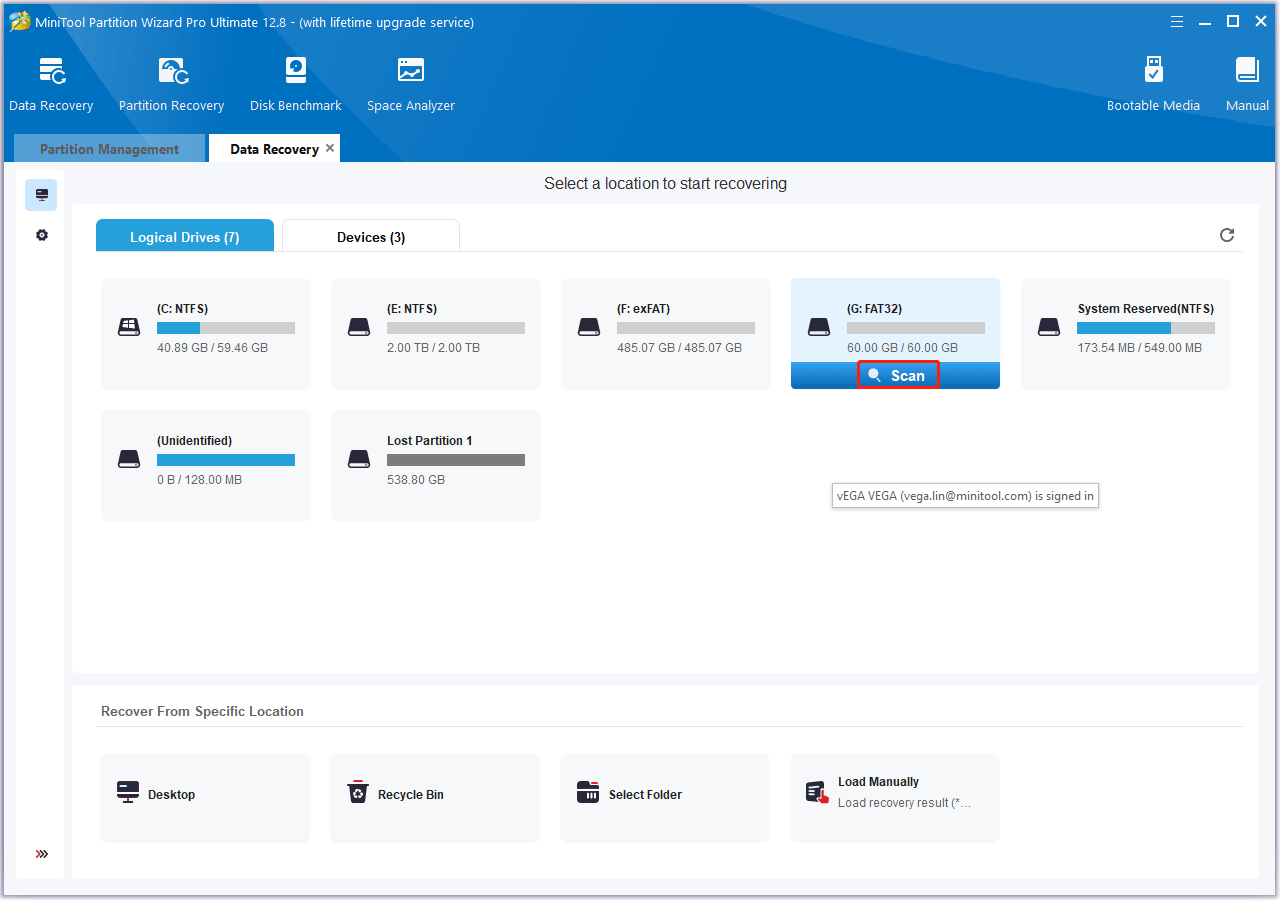1281x902 pixels.
Task: Click the E: drive disk icon
Action: [359, 327]
